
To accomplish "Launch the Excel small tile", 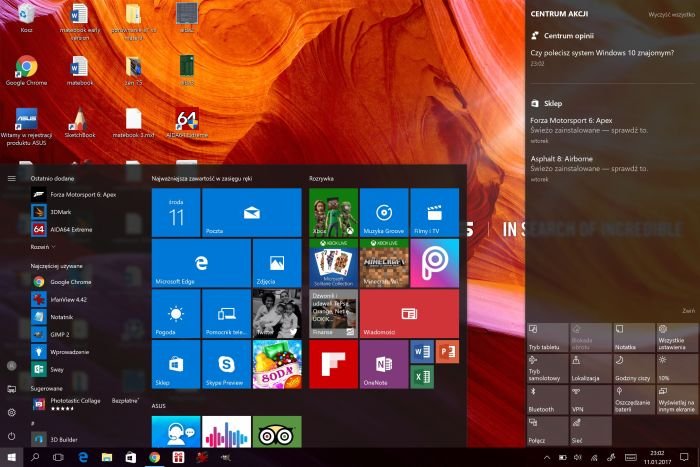I will tap(422, 377).
